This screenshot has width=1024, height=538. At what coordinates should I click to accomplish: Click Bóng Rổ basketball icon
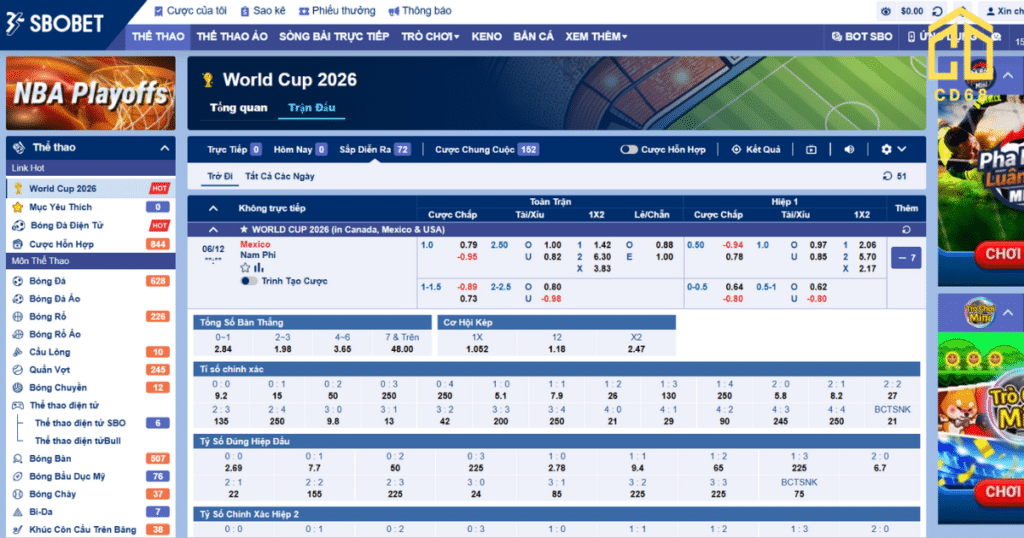point(18,316)
